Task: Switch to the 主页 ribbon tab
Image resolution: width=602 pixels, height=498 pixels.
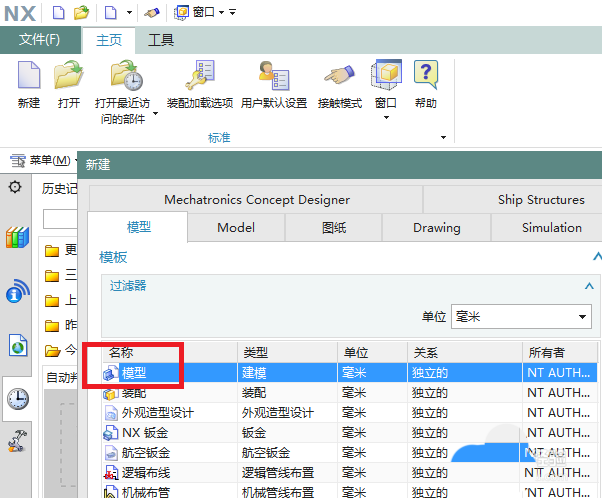Action: coord(109,40)
